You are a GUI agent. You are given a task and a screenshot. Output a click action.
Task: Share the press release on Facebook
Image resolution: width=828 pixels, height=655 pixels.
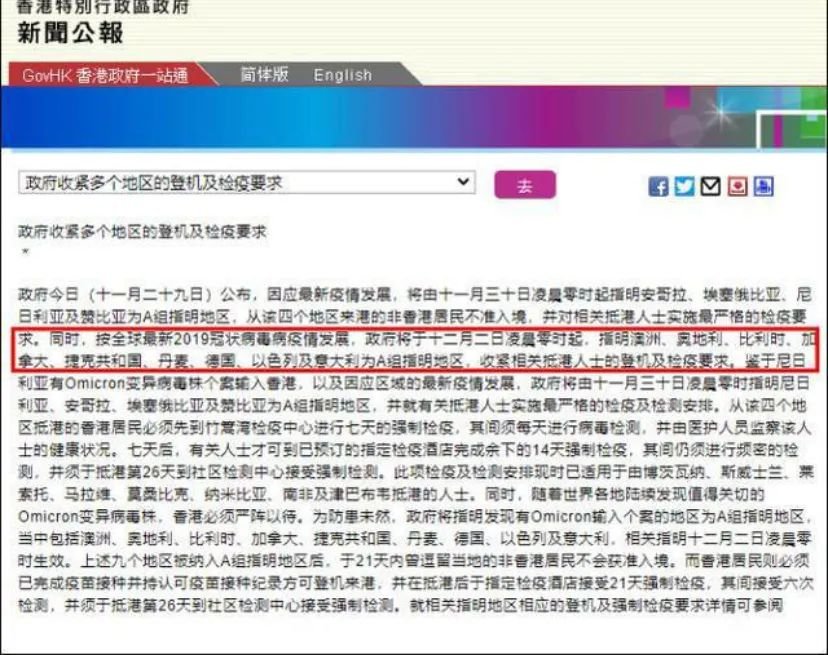pos(657,186)
